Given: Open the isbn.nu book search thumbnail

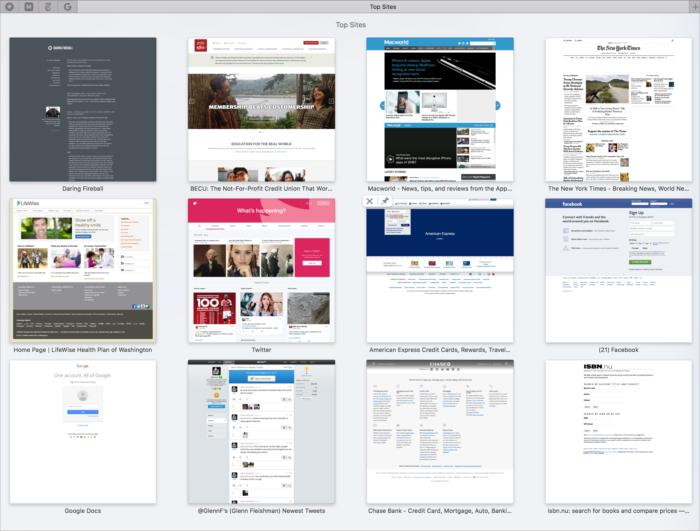Looking at the screenshot, I should (618, 431).
